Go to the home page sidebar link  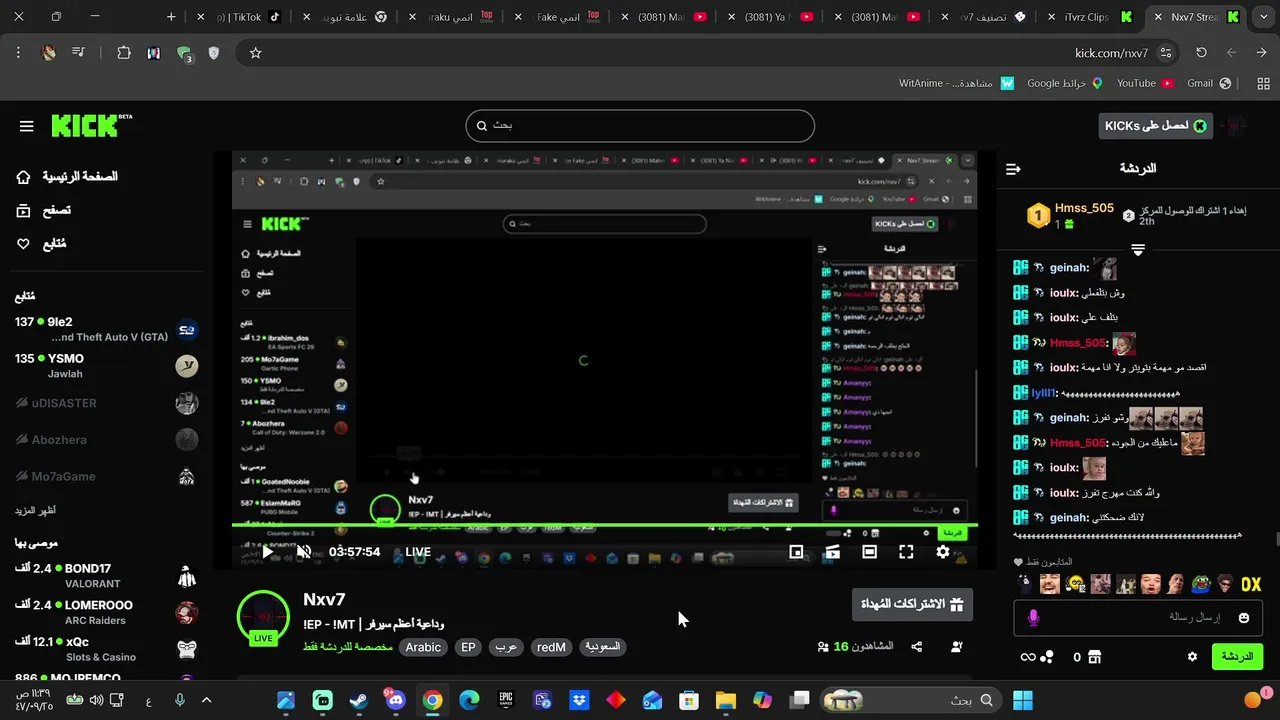(x=66, y=177)
